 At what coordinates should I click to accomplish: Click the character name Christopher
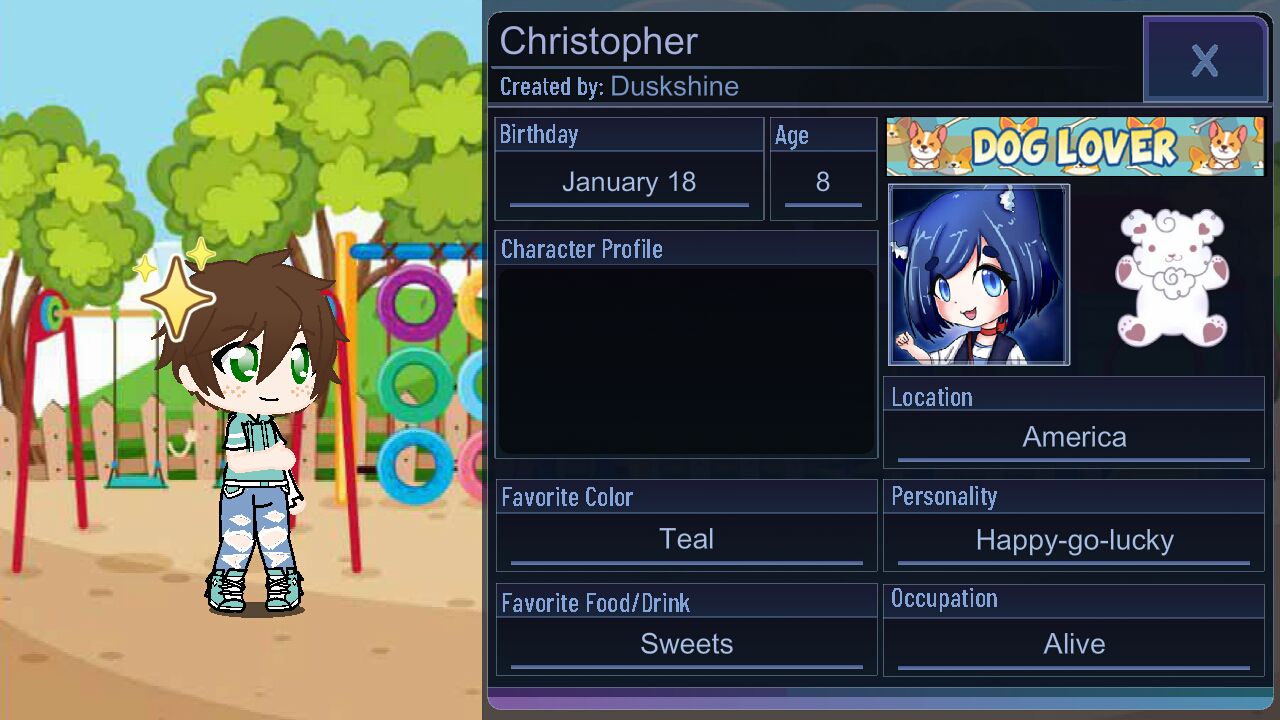[598, 41]
